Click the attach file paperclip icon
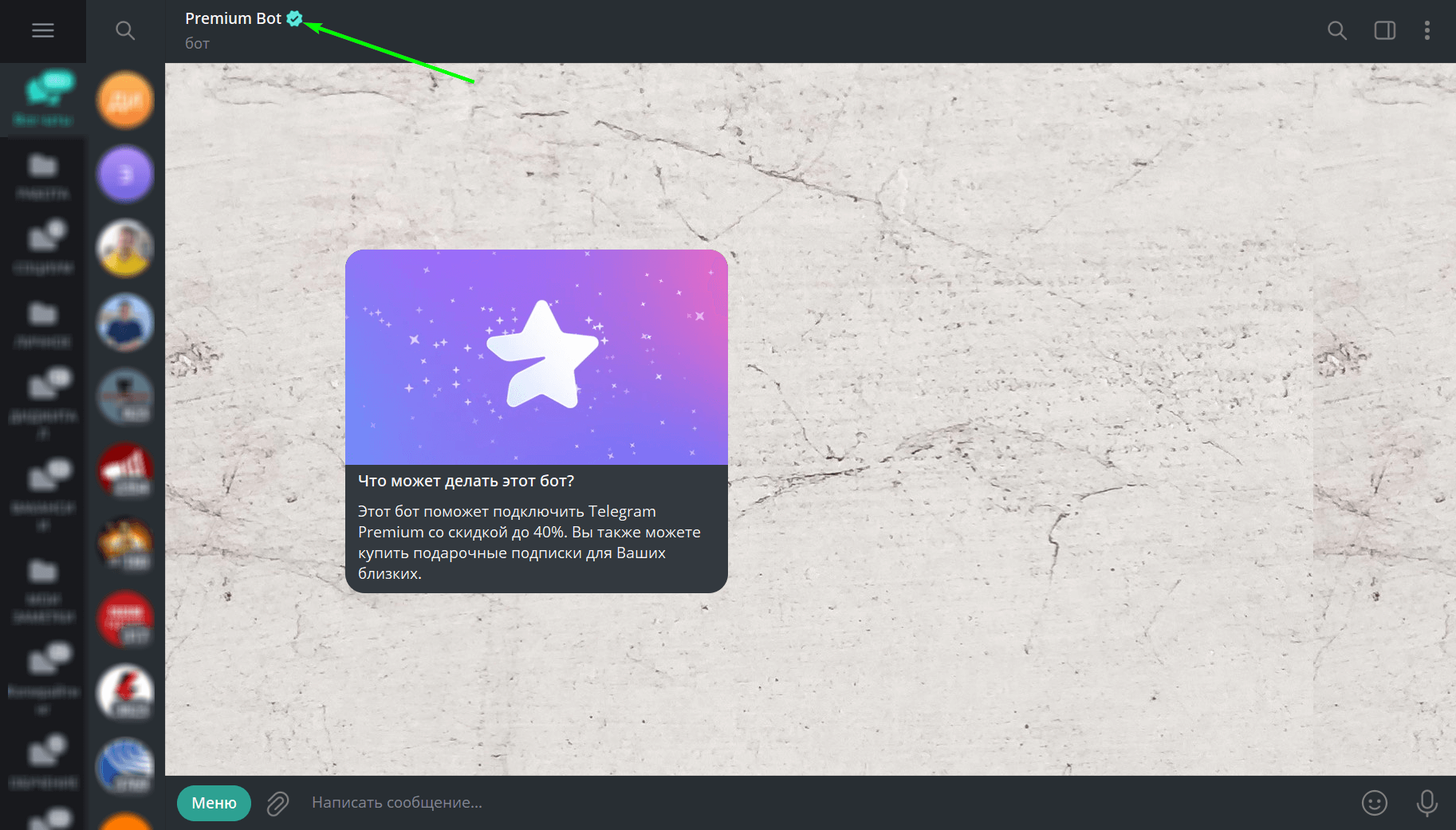Image resolution: width=1456 pixels, height=830 pixels. click(277, 803)
